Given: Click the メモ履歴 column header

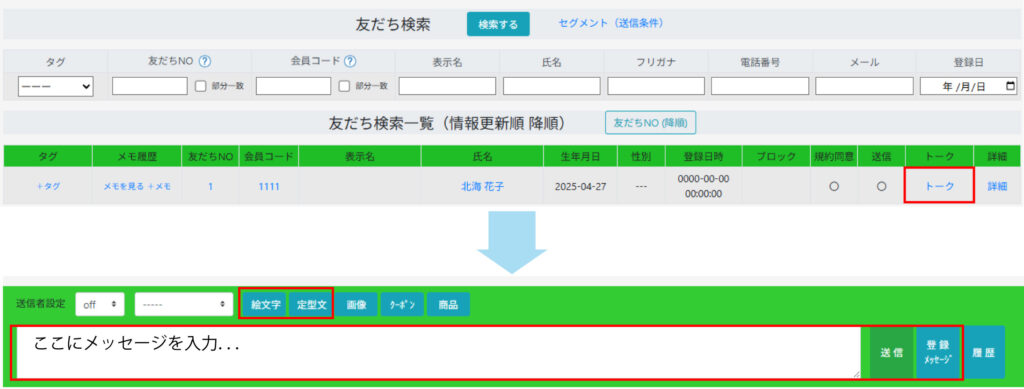Looking at the screenshot, I should pos(137,157).
